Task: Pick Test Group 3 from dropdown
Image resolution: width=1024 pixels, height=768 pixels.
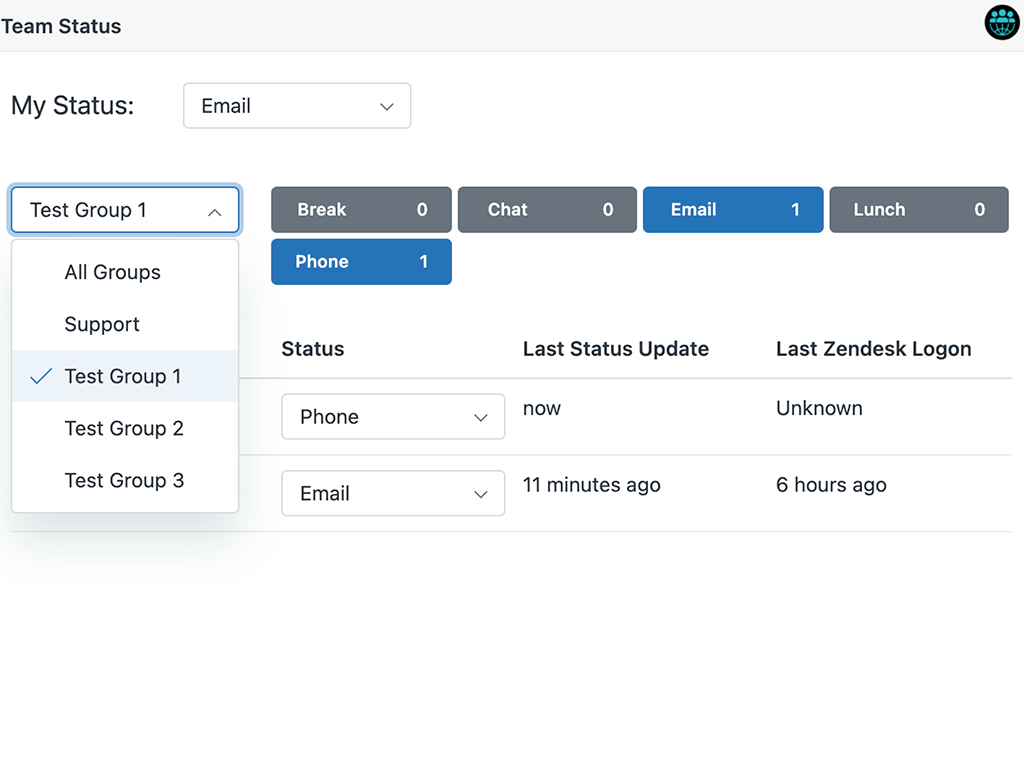Action: coord(124,480)
